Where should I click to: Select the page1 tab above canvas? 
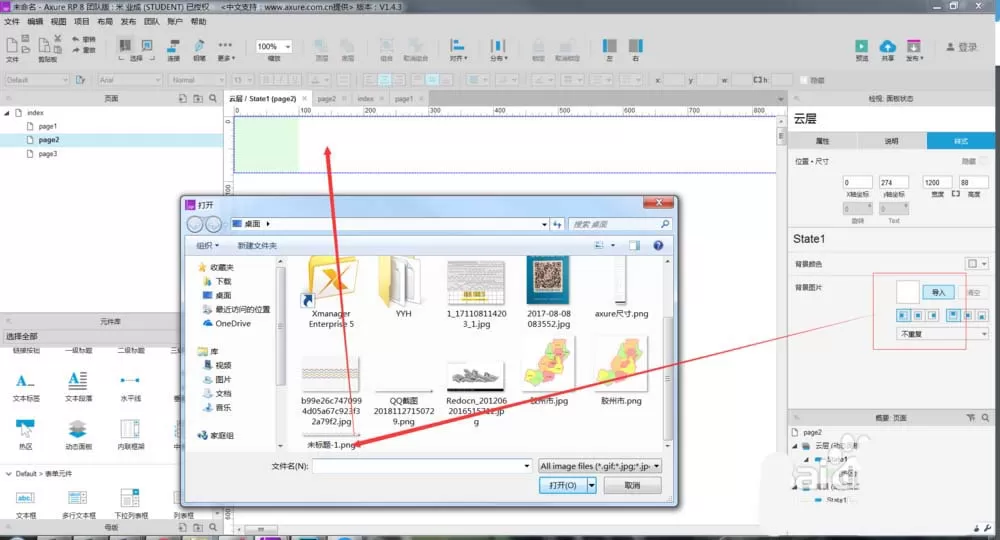(403, 99)
